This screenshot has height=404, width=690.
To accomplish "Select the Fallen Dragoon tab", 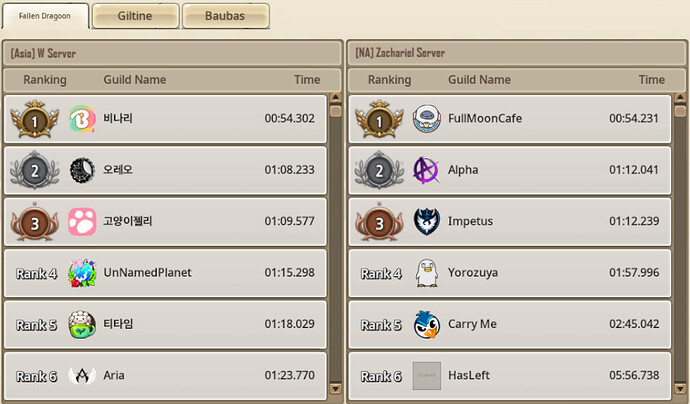I will [x=45, y=16].
